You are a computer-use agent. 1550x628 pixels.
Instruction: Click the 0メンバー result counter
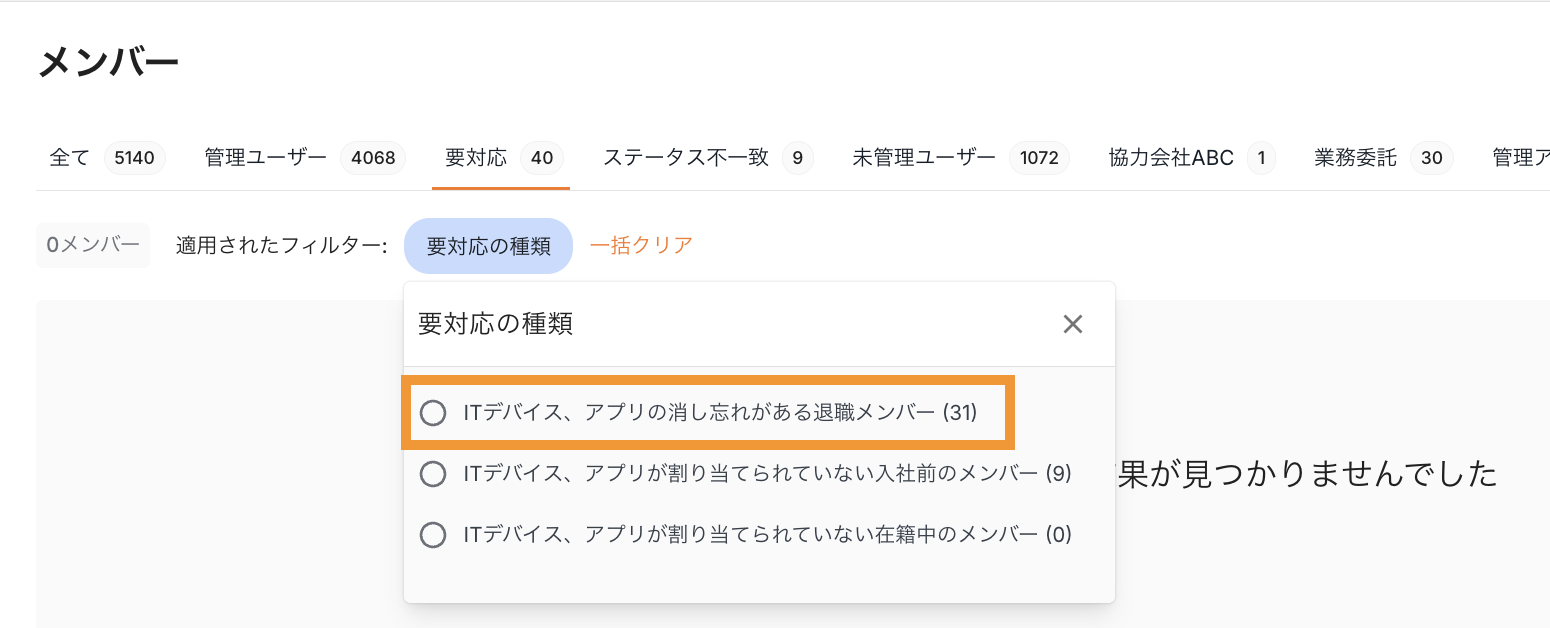[93, 245]
